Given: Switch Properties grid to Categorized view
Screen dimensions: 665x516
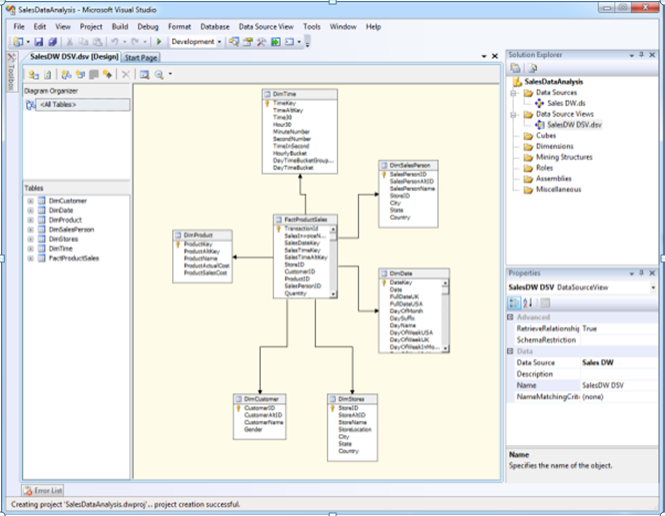Looking at the screenshot, I should [514, 303].
